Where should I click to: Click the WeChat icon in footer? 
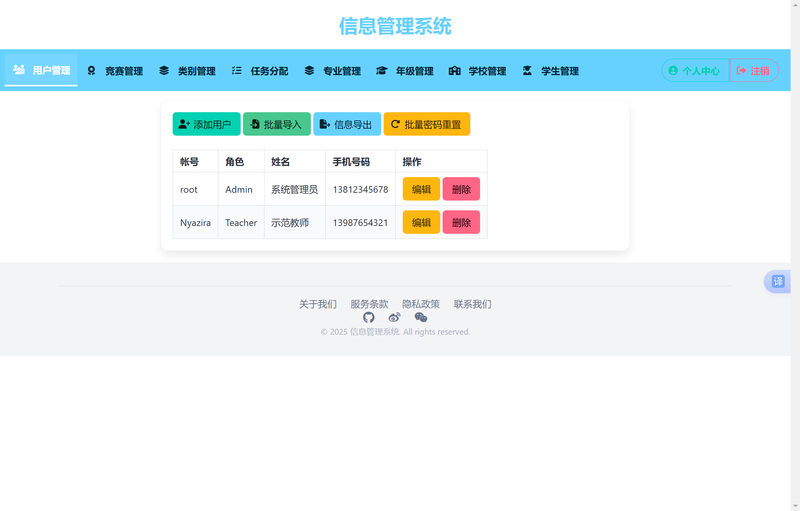(421, 318)
